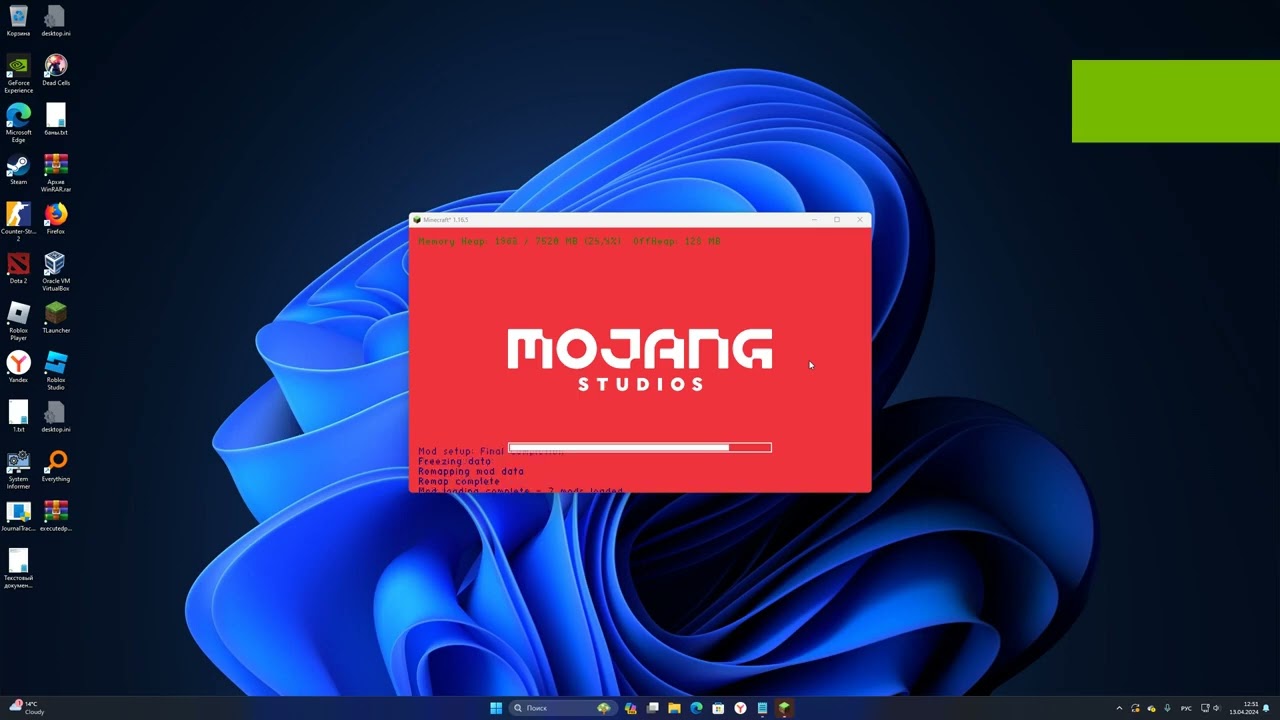Switch to Minecraft via its taskbar icon
The width and height of the screenshot is (1280, 720).
pos(784,708)
